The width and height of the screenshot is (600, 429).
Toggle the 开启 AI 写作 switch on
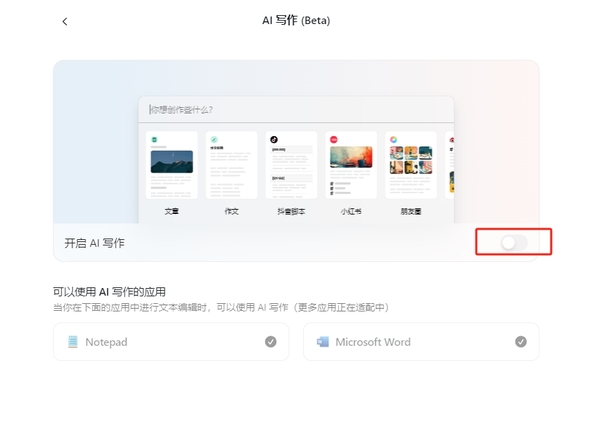pyautogui.click(x=514, y=242)
